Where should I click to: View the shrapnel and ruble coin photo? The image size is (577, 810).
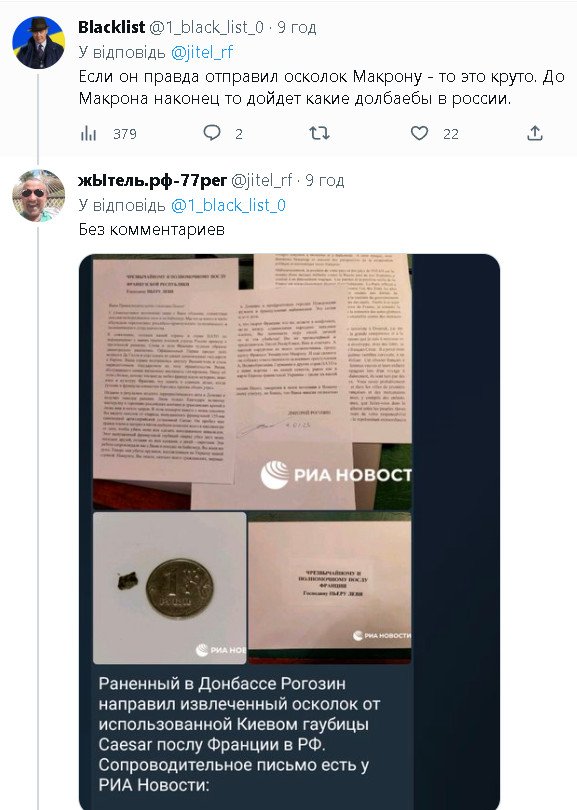[x=169, y=588]
